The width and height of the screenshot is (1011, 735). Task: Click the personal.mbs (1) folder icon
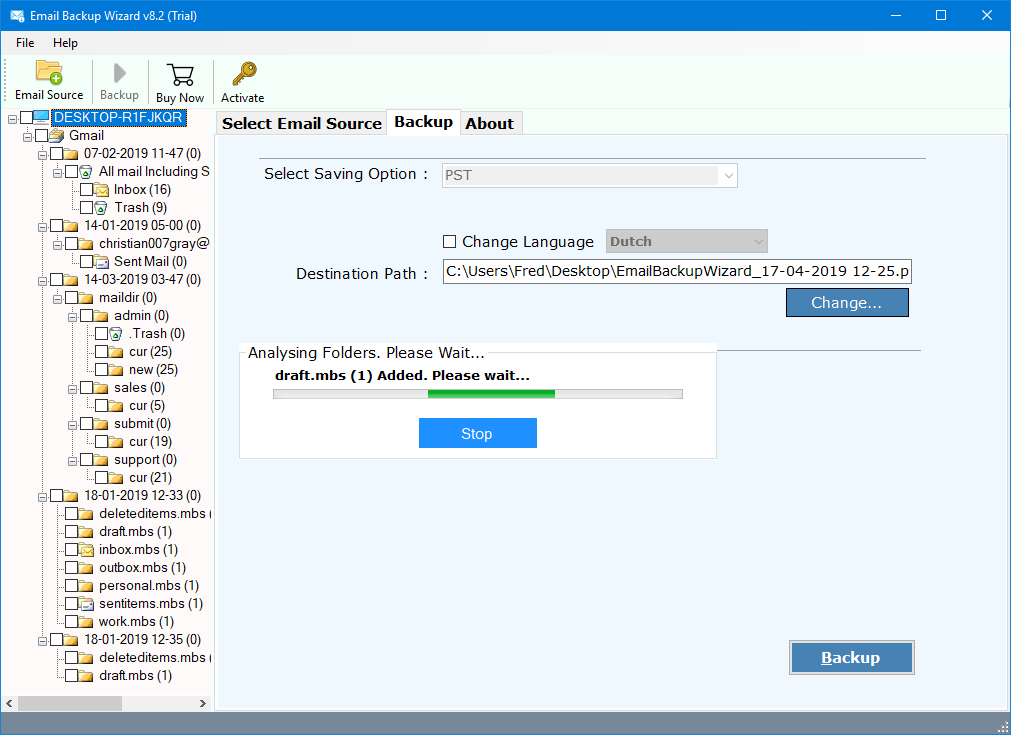(x=86, y=586)
